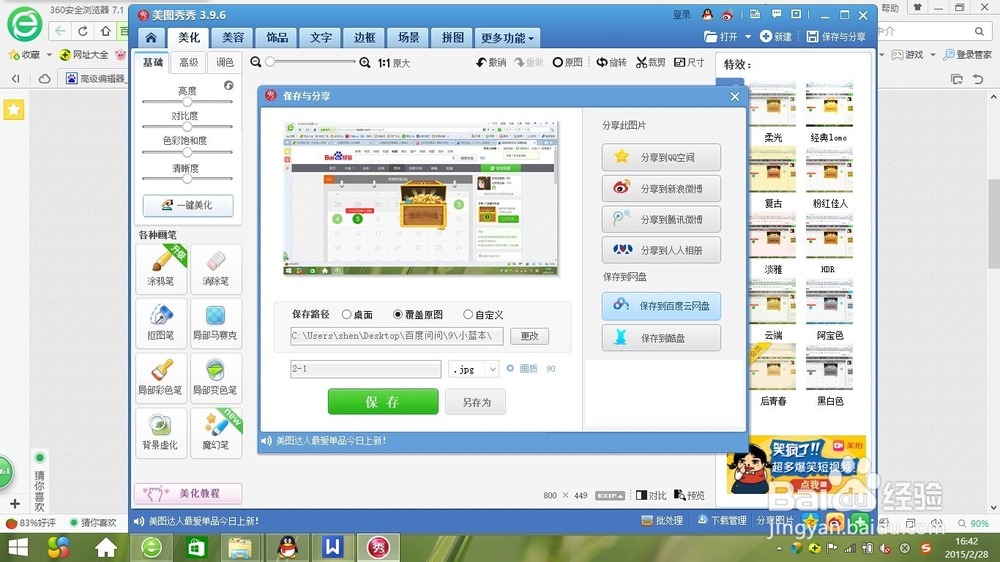
Task: Click the 对比 compare icon
Action: point(651,495)
